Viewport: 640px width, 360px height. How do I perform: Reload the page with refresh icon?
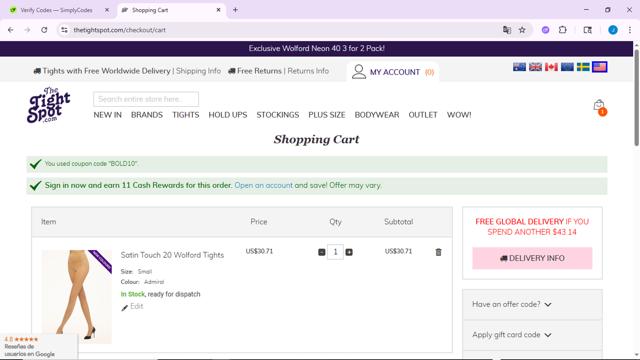44,30
